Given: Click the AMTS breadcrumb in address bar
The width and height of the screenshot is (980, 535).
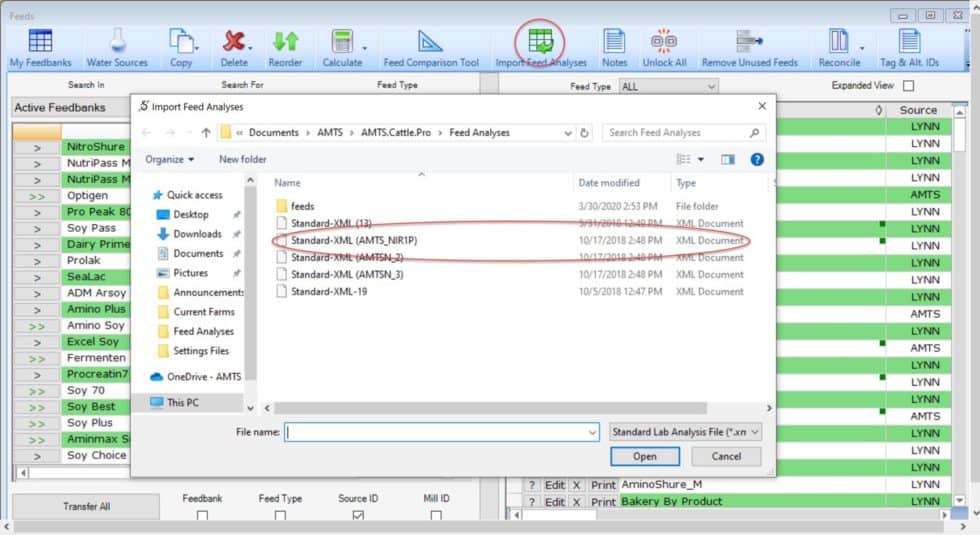Looking at the screenshot, I should tap(329, 132).
